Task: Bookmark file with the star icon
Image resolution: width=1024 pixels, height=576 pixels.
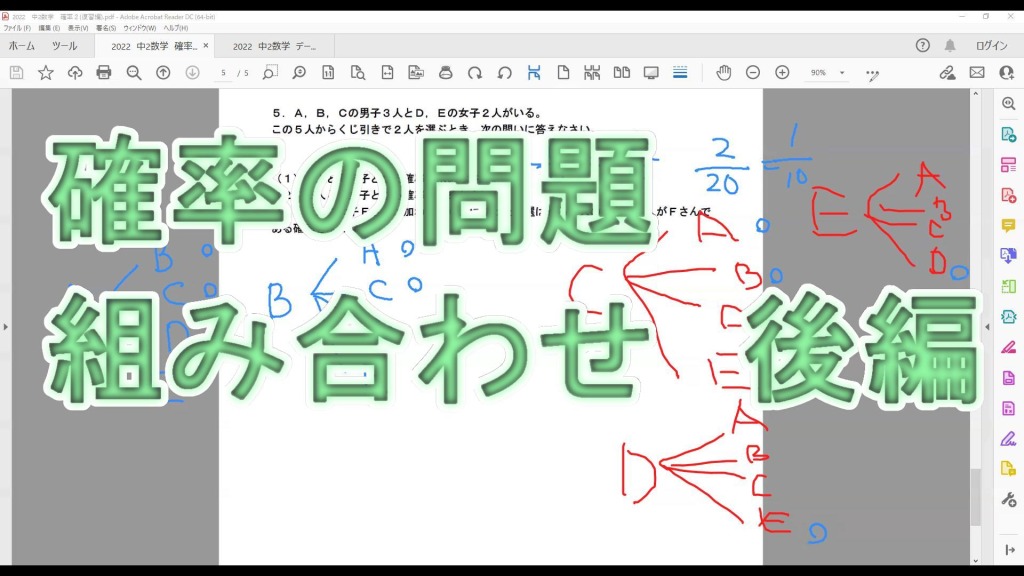Action: click(46, 73)
